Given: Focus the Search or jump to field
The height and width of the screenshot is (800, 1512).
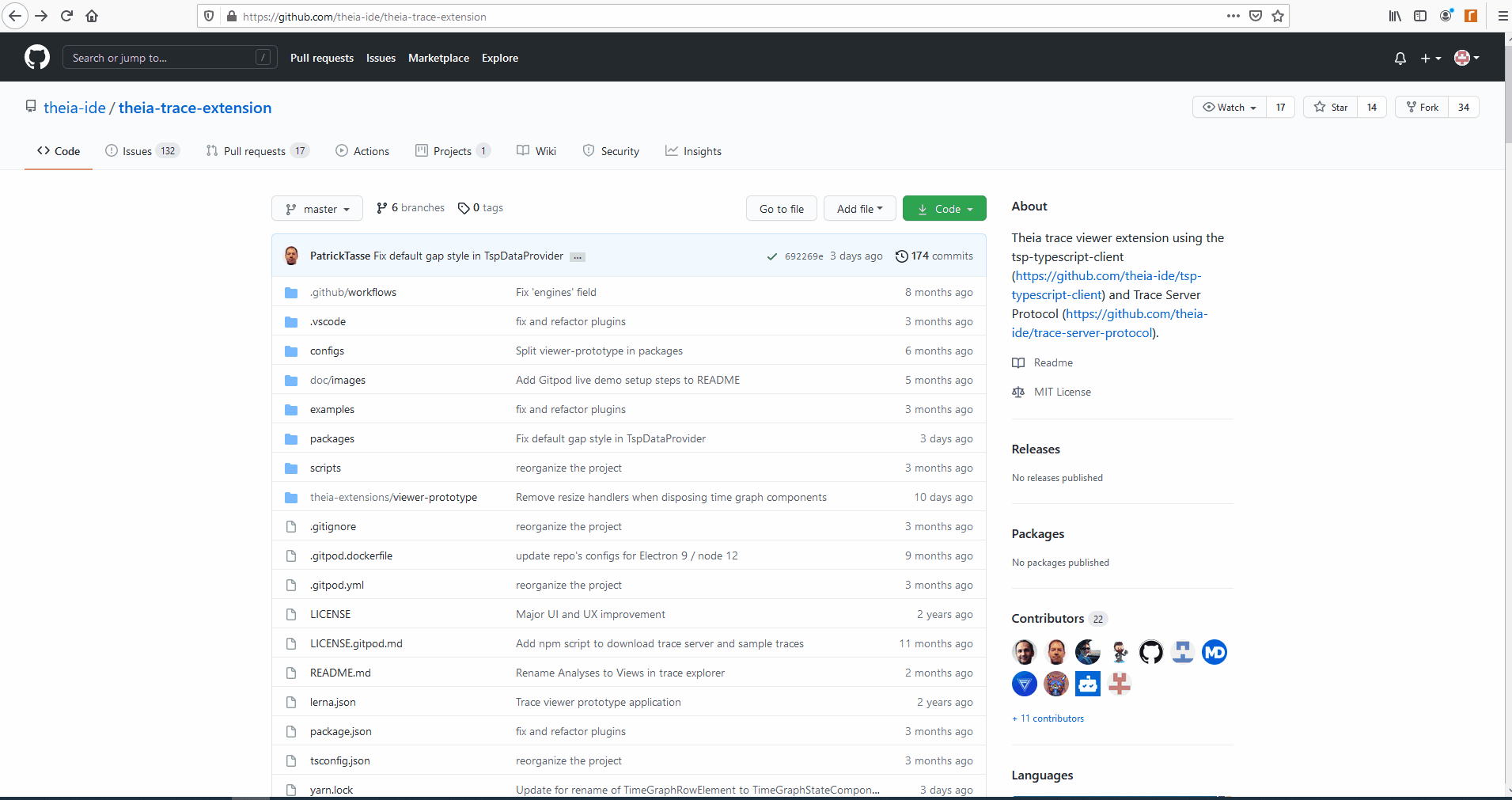Looking at the screenshot, I should [169, 57].
